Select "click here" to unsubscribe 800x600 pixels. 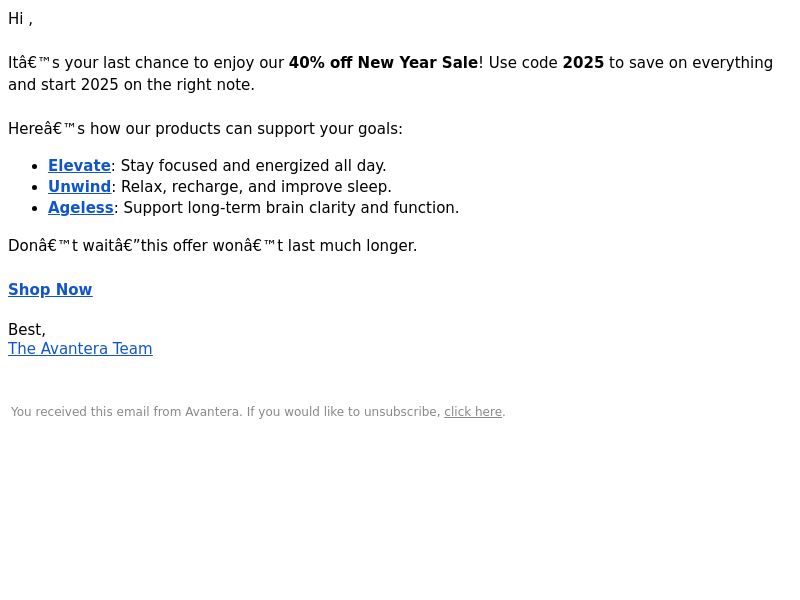[x=473, y=412]
